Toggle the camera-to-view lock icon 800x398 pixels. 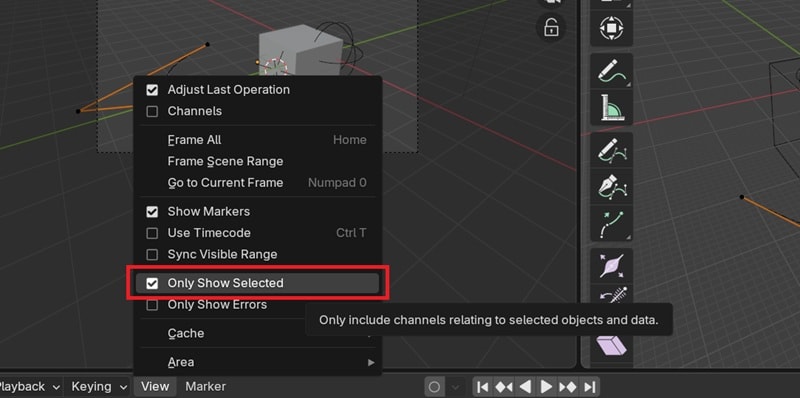tap(551, 27)
